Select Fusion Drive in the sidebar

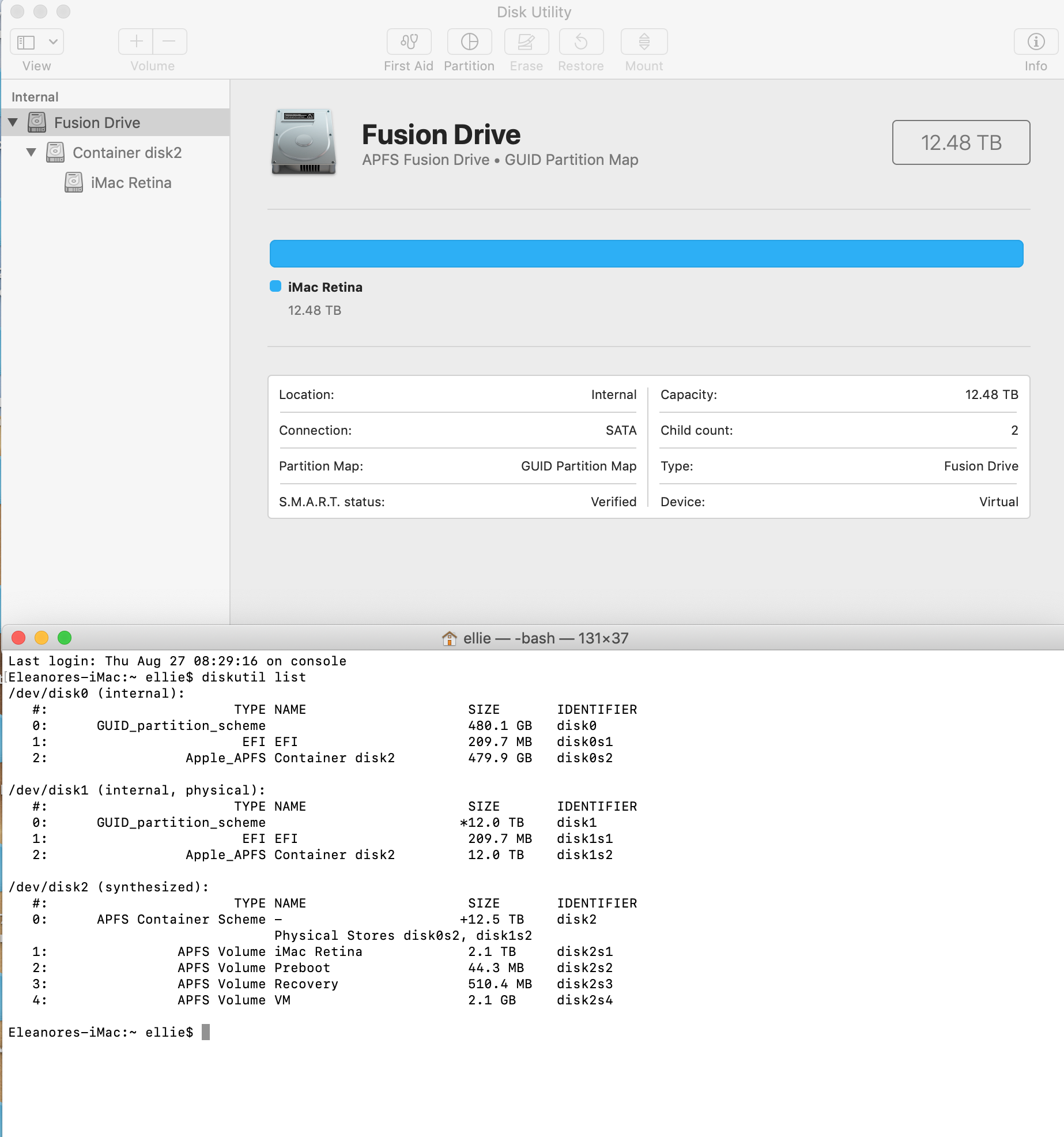115,122
